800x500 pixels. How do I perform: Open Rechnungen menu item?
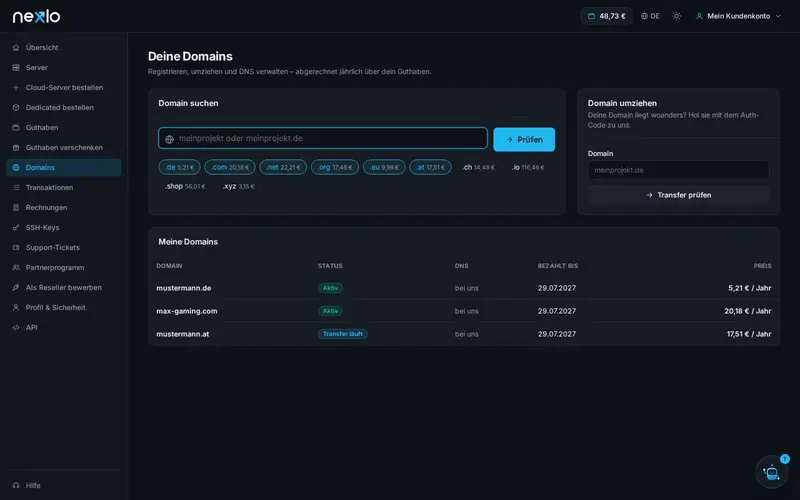(x=64, y=208)
